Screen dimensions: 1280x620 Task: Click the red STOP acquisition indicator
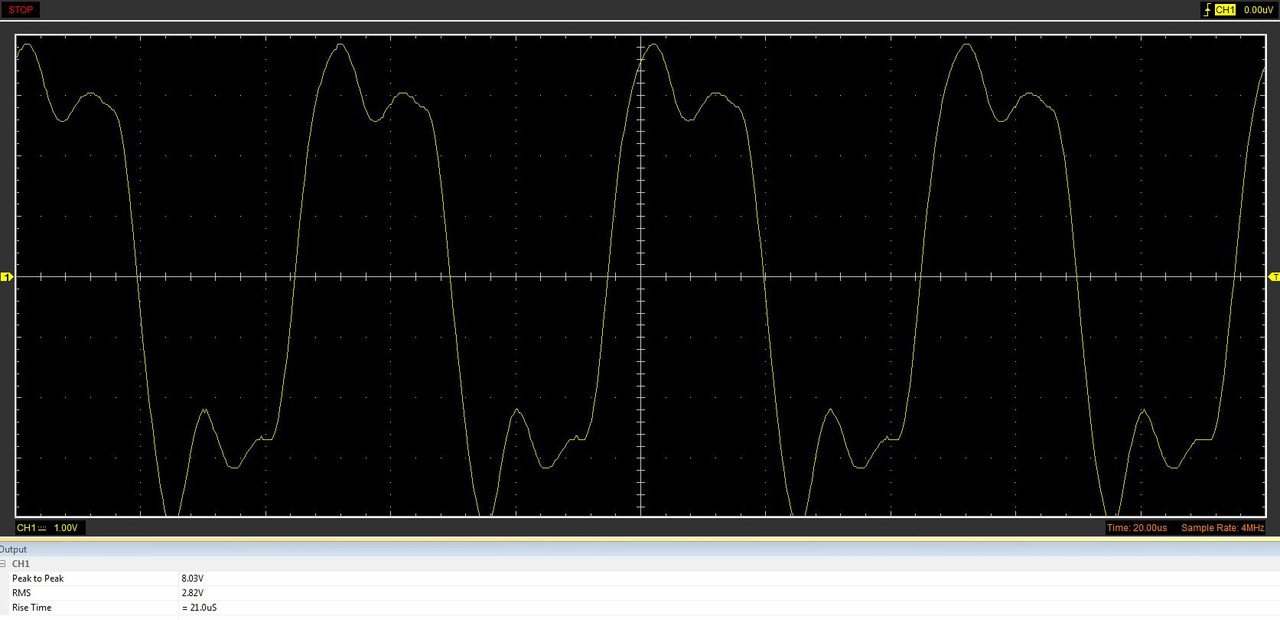(x=21, y=10)
